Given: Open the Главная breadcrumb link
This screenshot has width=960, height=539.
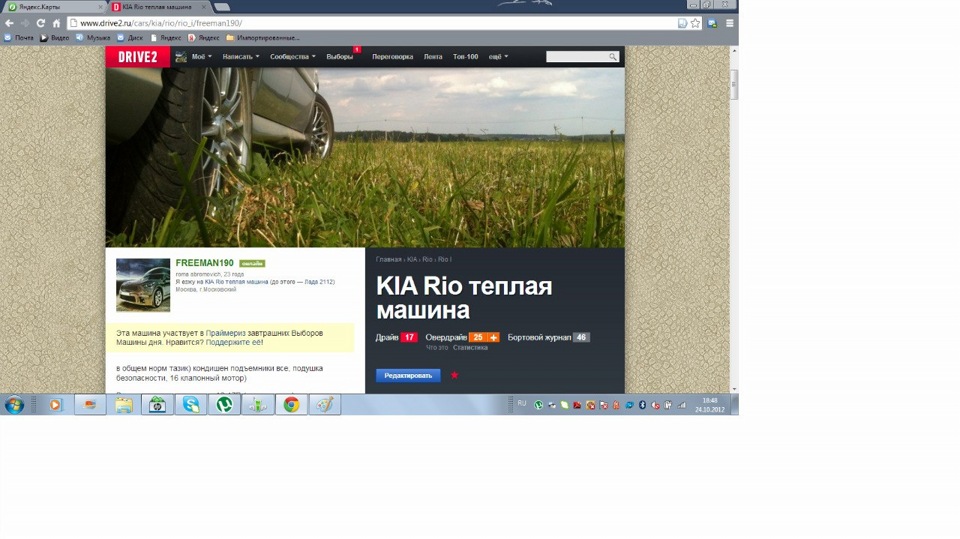Looking at the screenshot, I should click(389, 260).
